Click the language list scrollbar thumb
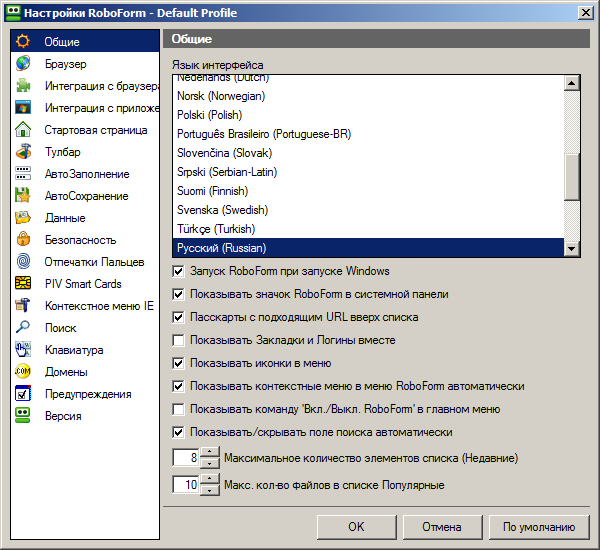 click(x=573, y=178)
